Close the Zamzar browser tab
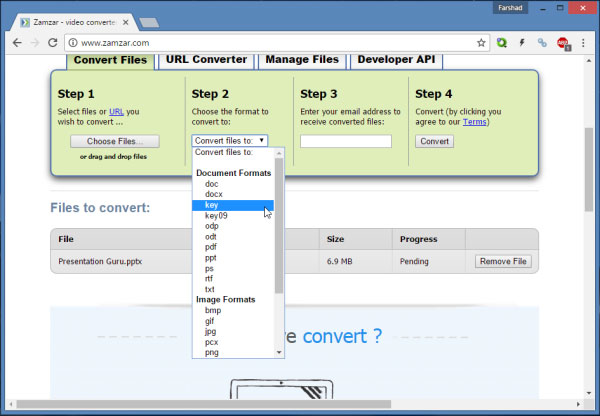Screen dimensions: 600x416 [125, 23]
